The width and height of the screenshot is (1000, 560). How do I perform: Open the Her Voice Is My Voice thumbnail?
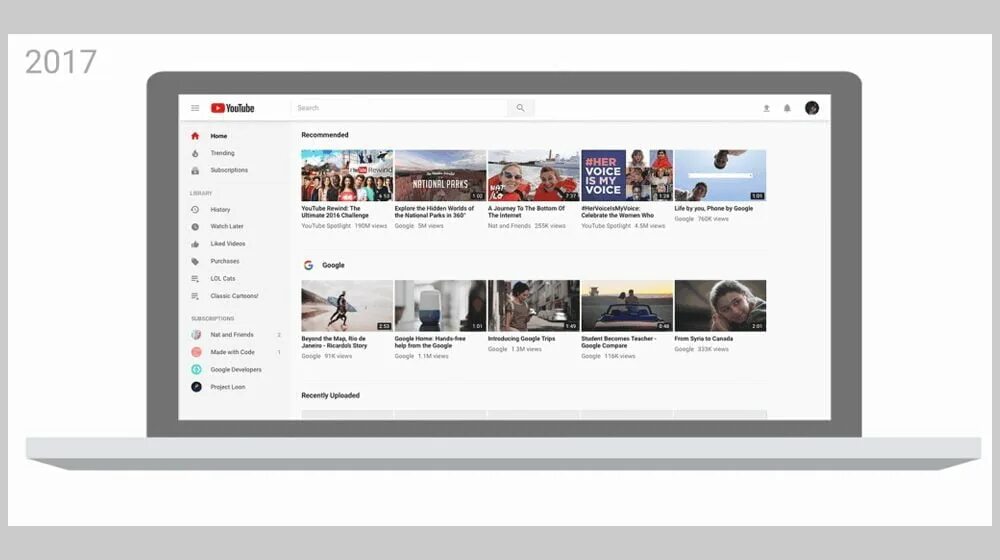627,175
